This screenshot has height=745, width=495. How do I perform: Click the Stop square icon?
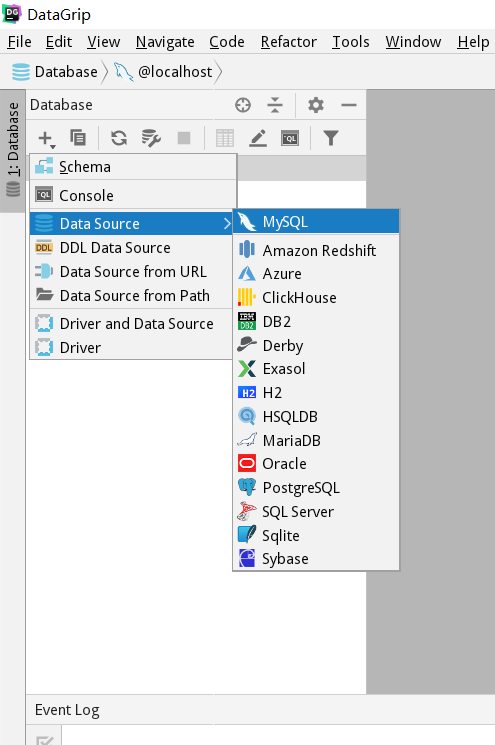pos(184,138)
